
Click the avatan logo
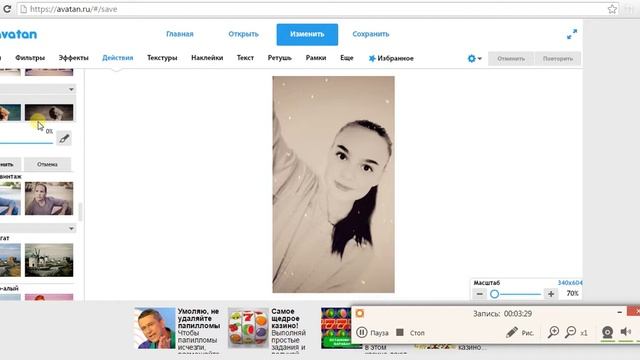point(18,34)
